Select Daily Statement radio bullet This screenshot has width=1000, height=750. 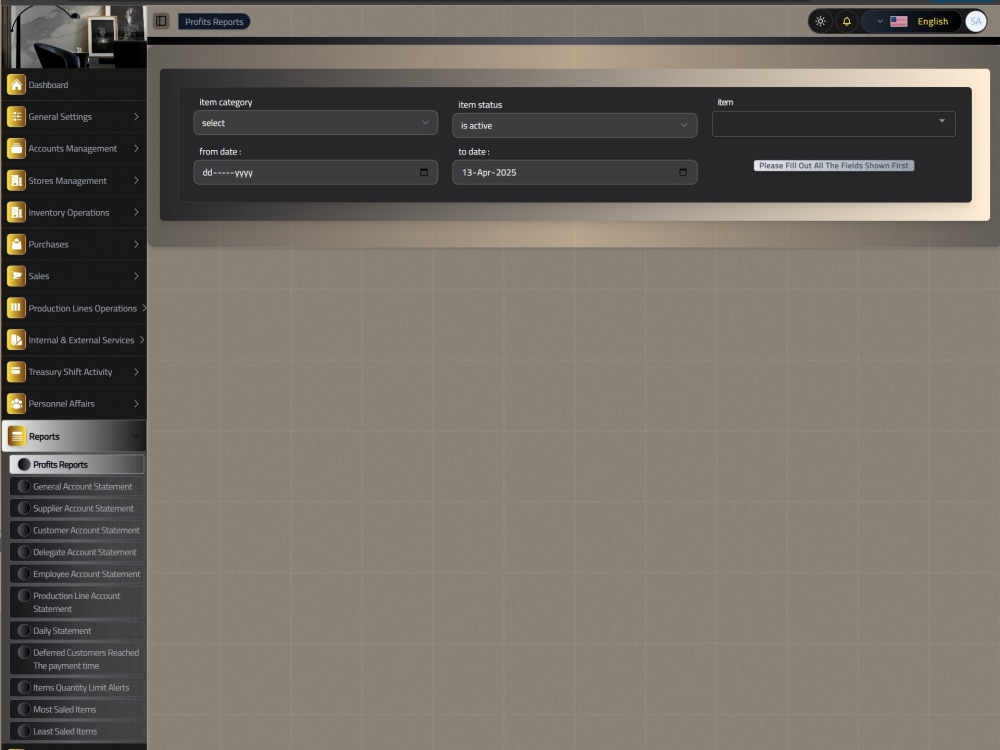click(x=24, y=630)
